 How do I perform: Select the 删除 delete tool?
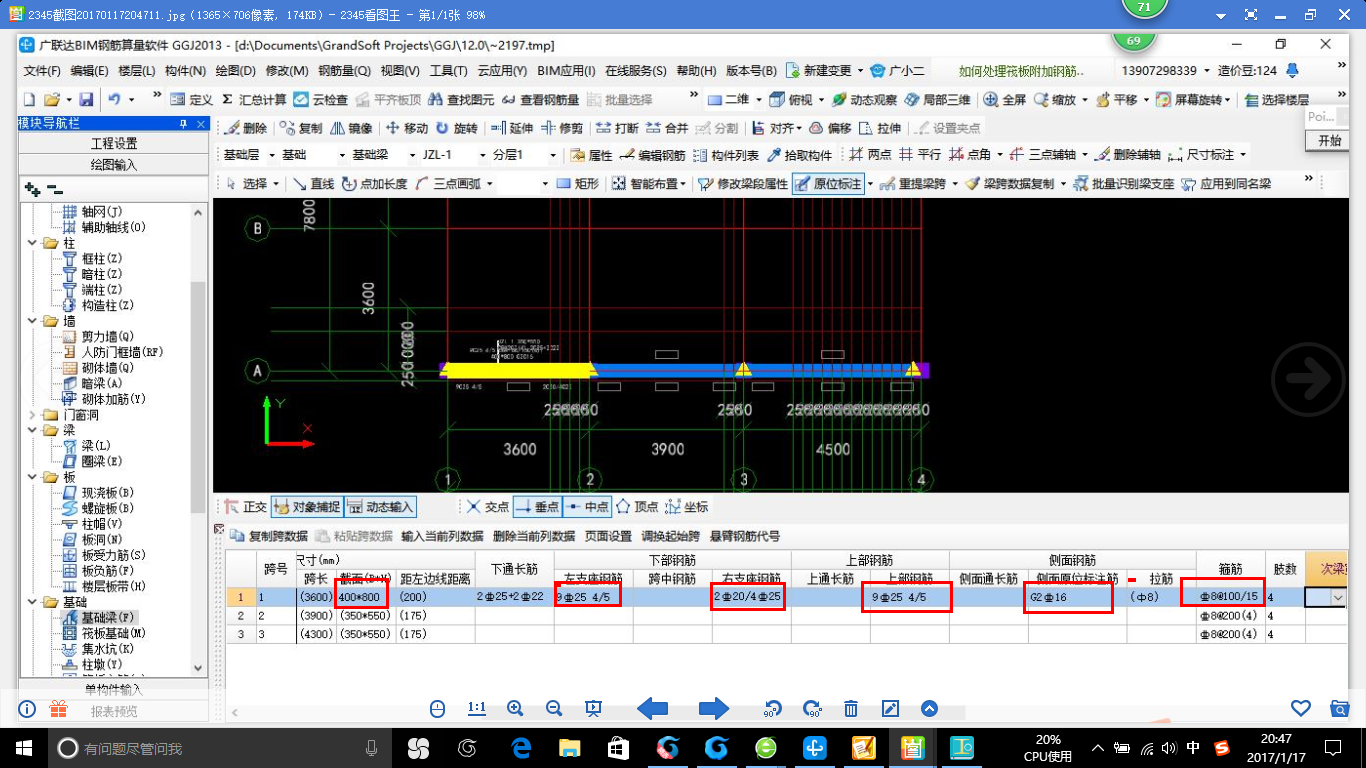tap(246, 128)
